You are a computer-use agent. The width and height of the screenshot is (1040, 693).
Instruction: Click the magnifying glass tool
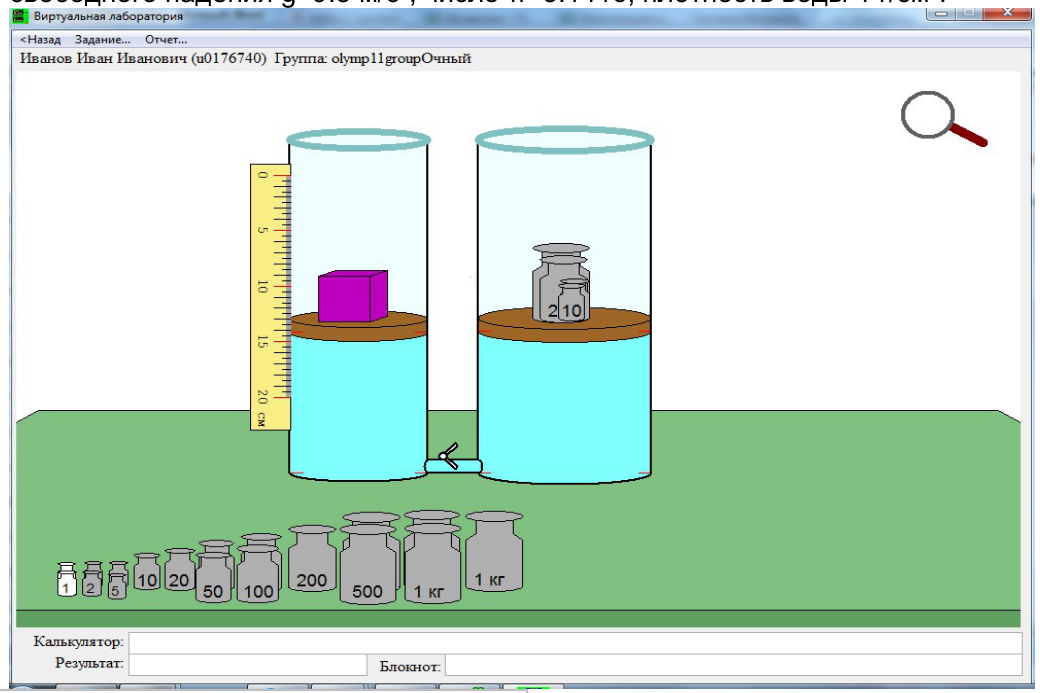pyautogui.click(x=942, y=119)
